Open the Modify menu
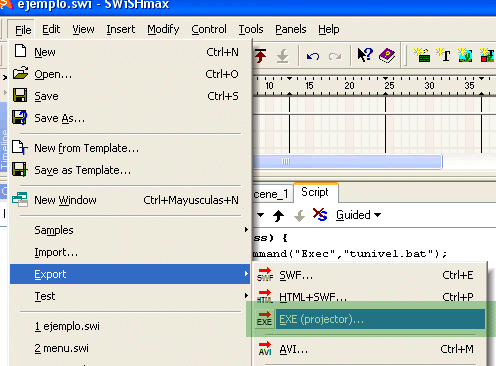Image resolution: width=496 pixels, height=366 pixels. (x=163, y=29)
